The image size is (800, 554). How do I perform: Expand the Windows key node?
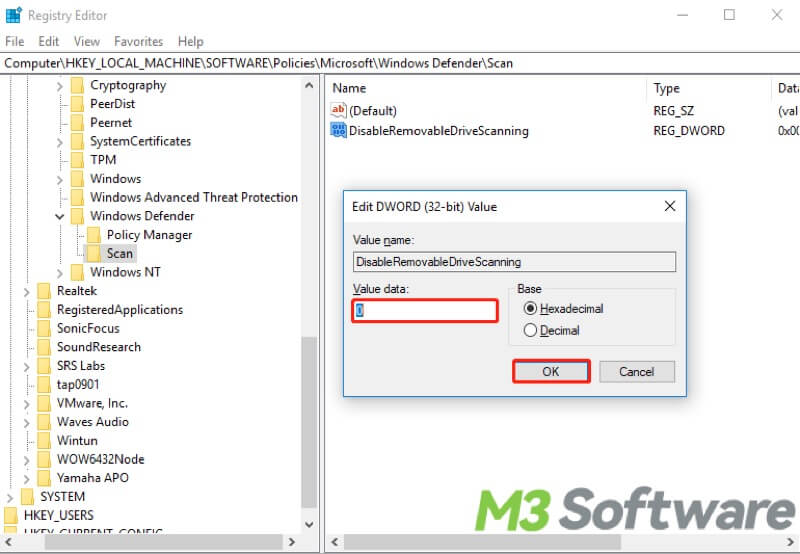(60, 180)
